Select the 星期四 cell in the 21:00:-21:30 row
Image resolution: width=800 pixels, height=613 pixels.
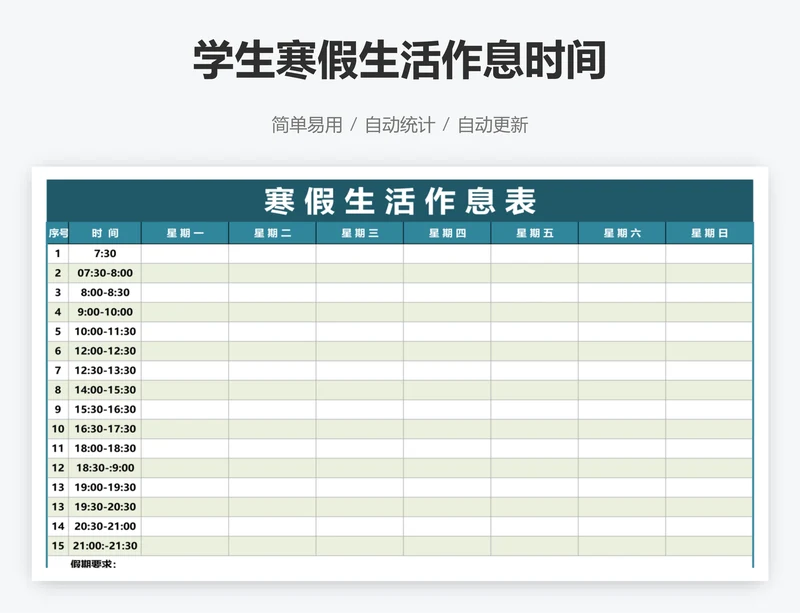(447, 546)
